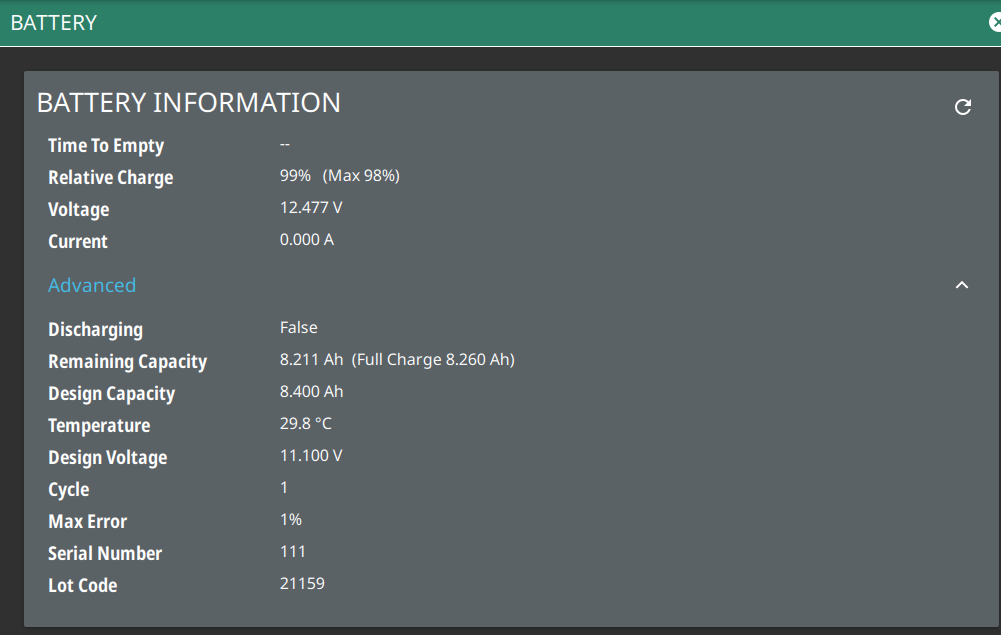Close the Battery dialog
Image resolution: width=1001 pixels, height=635 pixels.
(x=994, y=22)
